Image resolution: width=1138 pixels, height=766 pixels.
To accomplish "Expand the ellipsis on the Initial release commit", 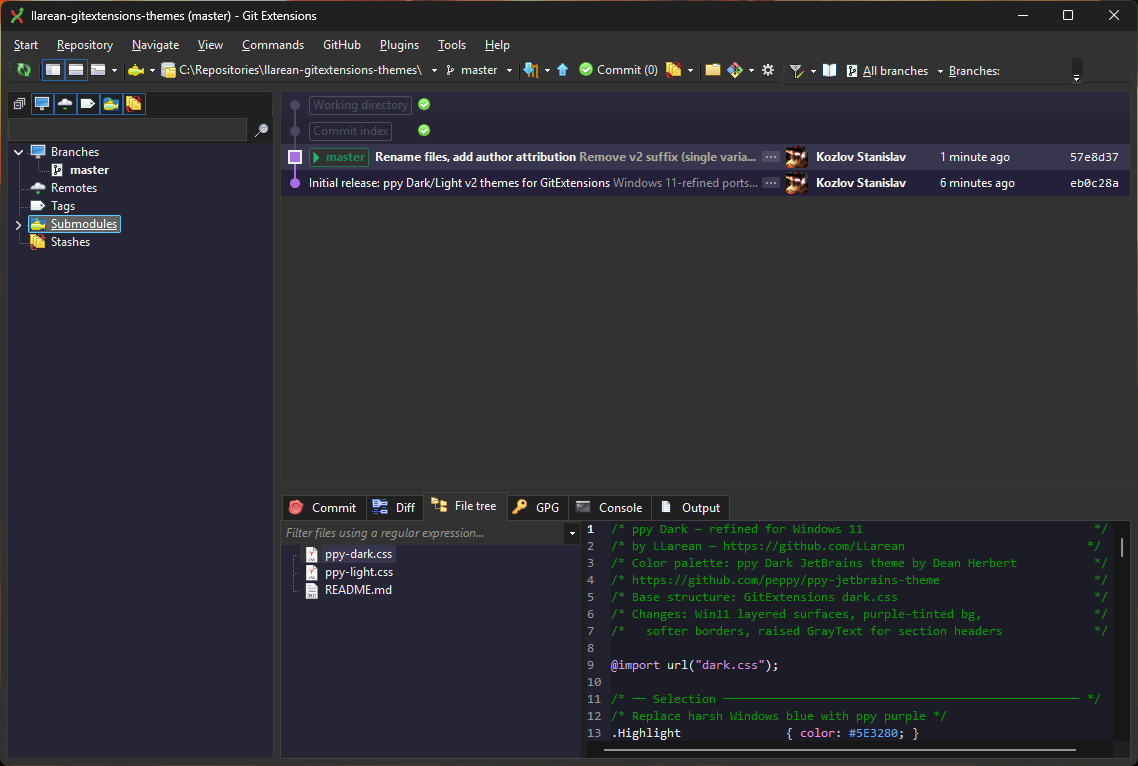I will [x=771, y=183].
